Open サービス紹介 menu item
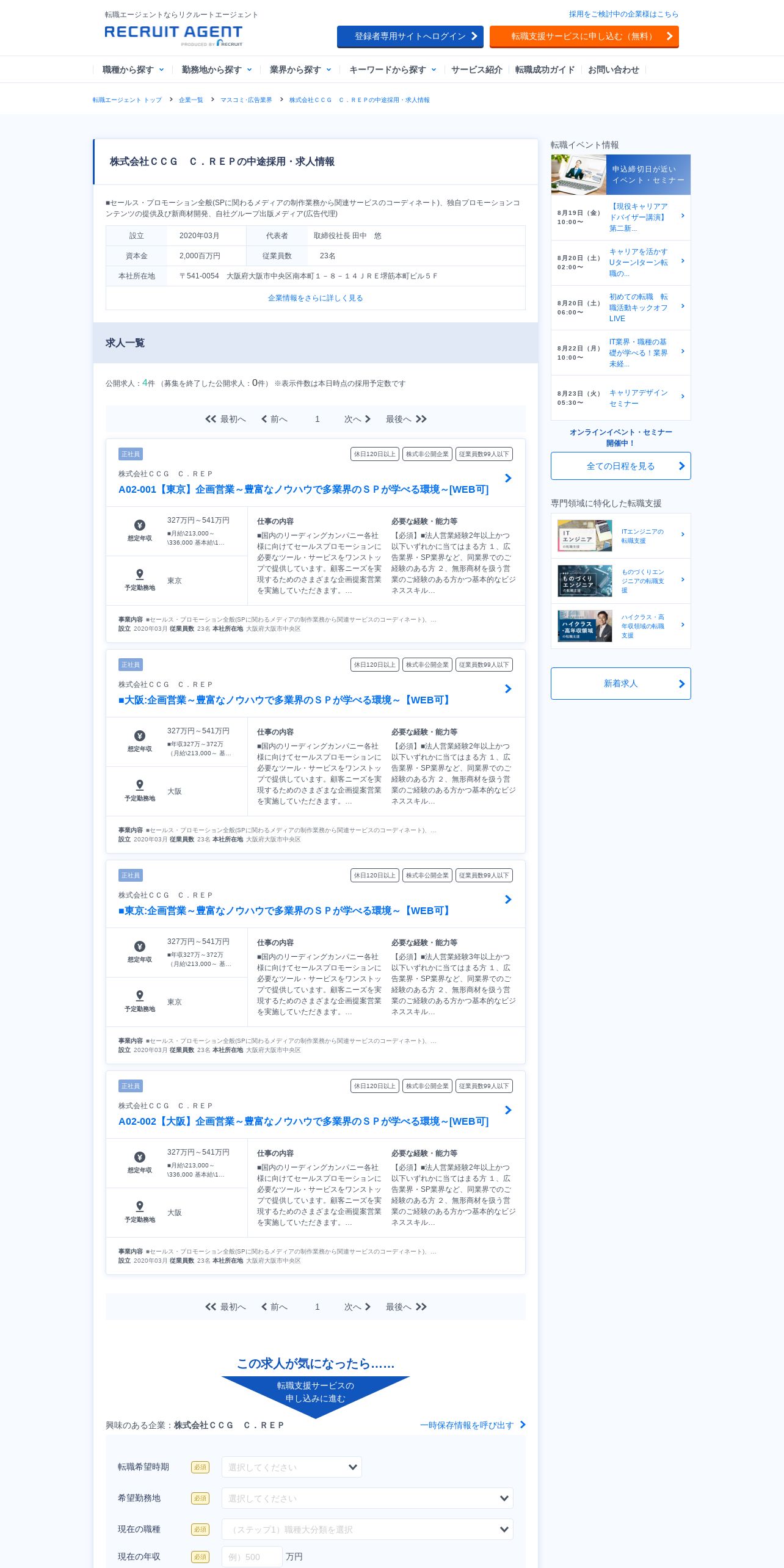This screenshot has height=1568, width=784. (x=476, y=70)
